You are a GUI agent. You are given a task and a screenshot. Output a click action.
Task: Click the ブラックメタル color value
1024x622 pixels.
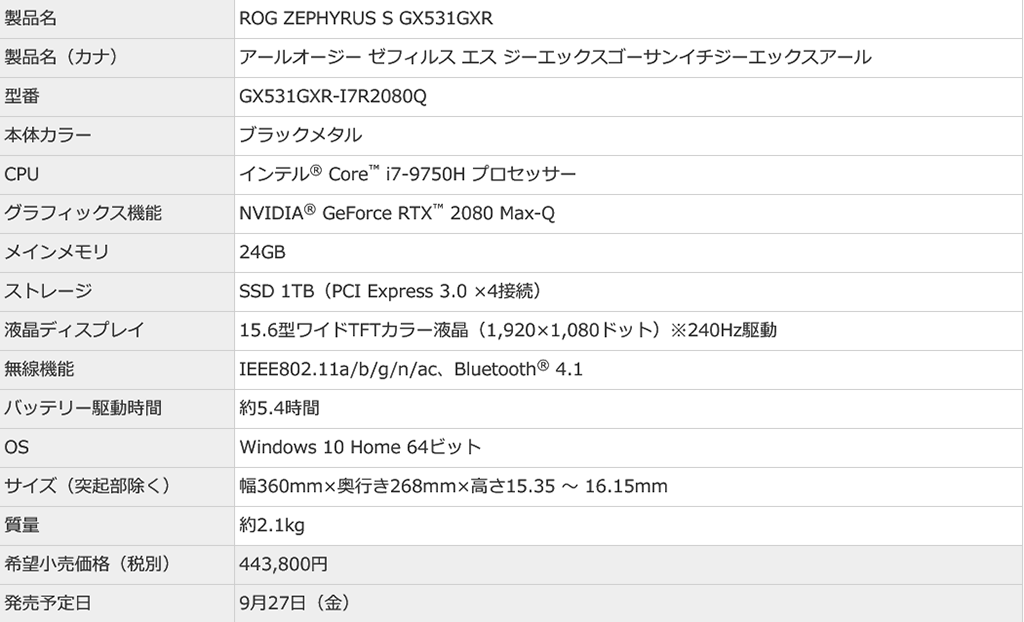[x=301, y=135]
